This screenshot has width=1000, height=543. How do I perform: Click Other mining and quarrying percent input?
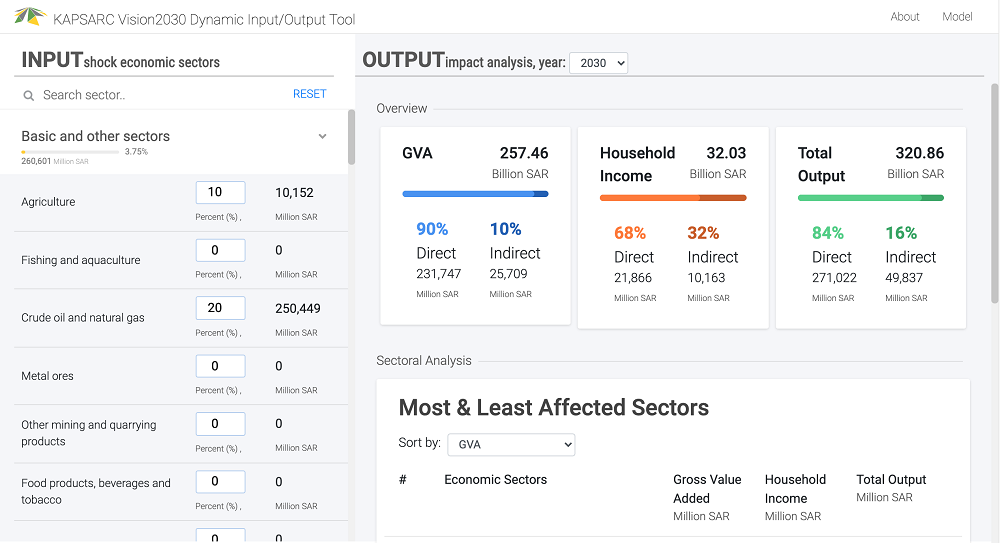[220, 424]
